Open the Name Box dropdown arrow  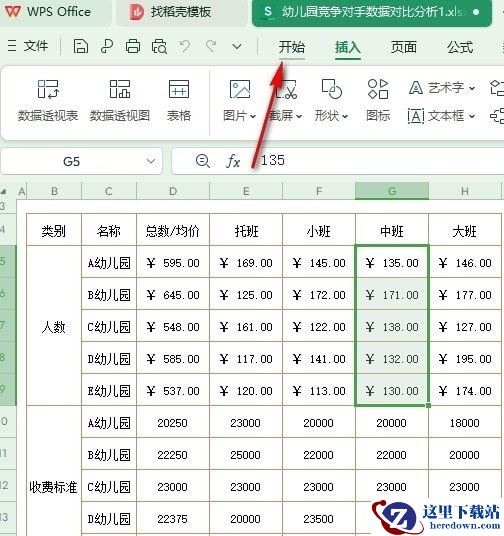pos(151,161)
